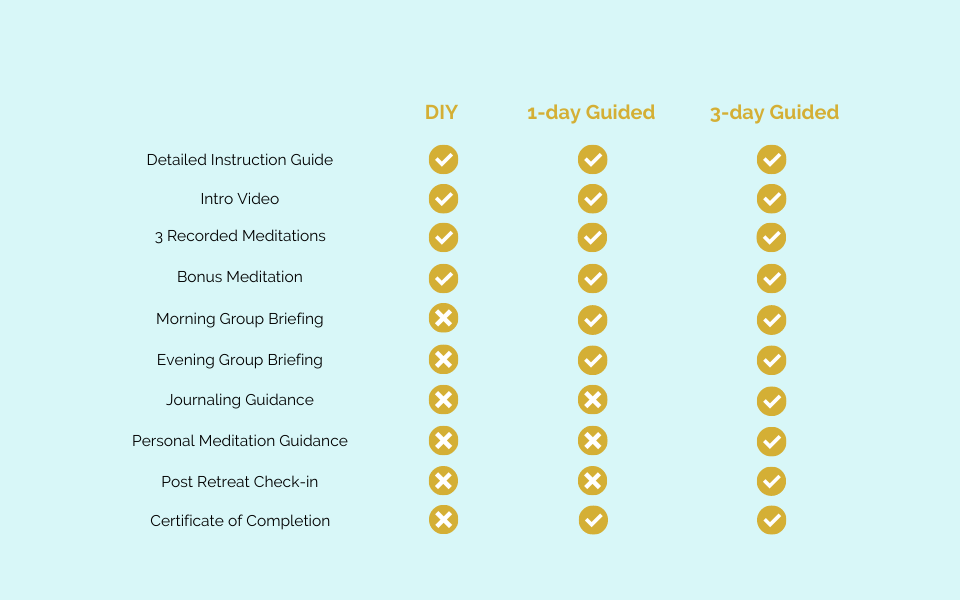Click 1-day Guided checkmark for Certificate of Completion

593,520
